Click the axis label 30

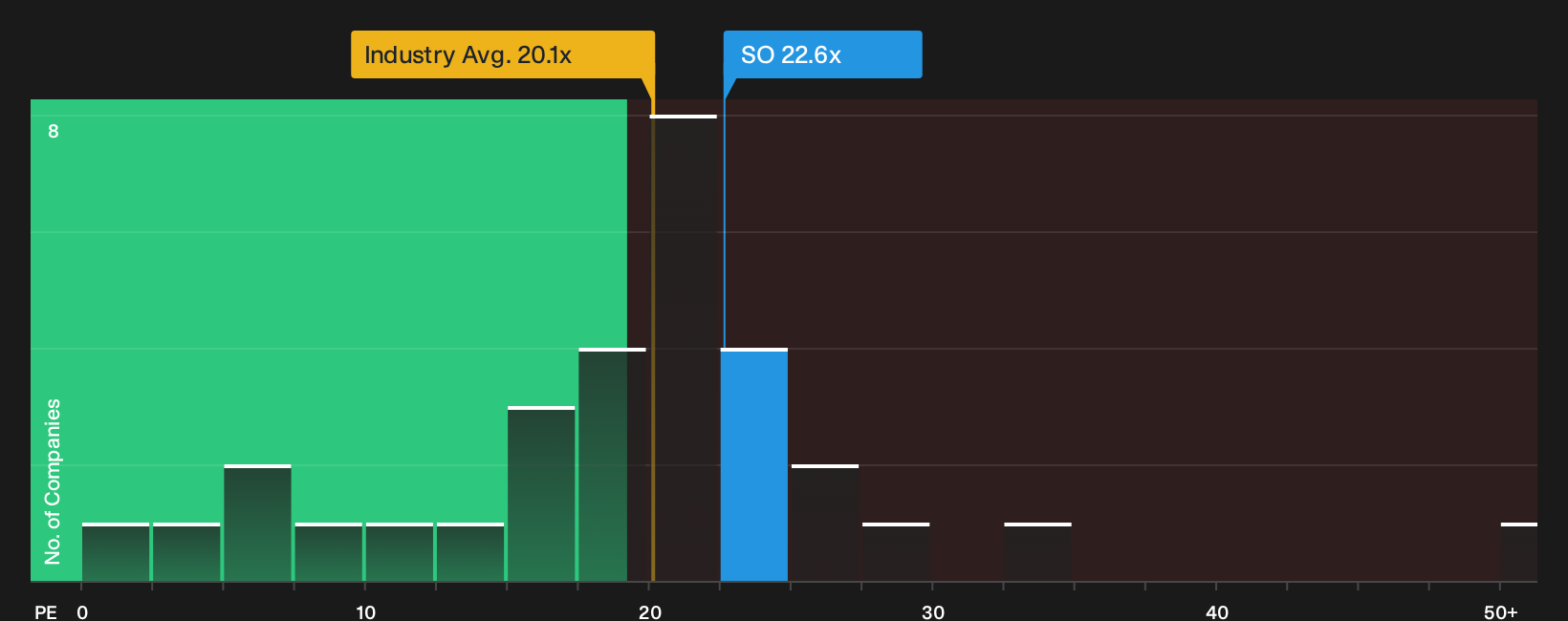click(x=933, y=611)
